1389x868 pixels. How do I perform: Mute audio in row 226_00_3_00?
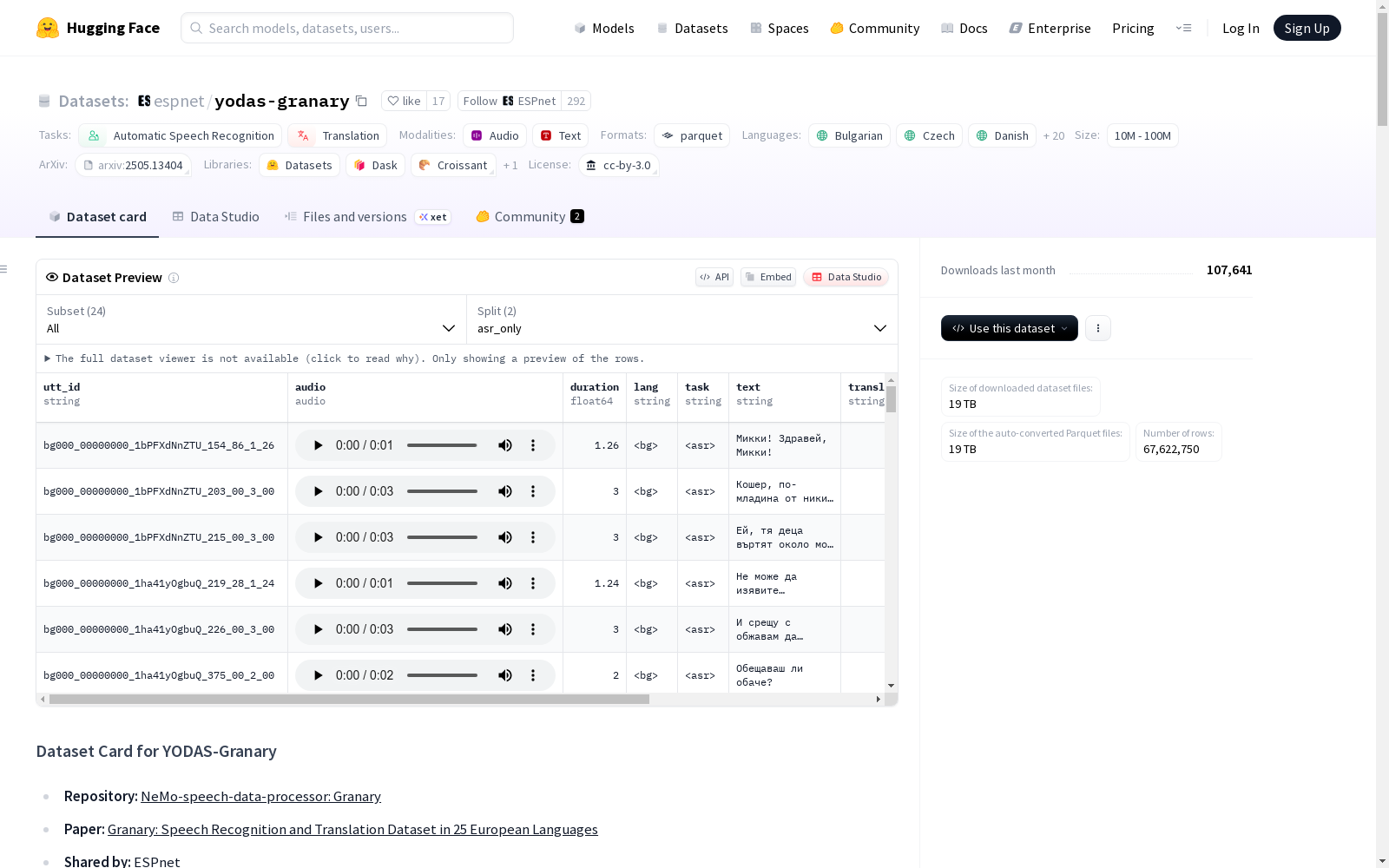click(x=505, y=629)
